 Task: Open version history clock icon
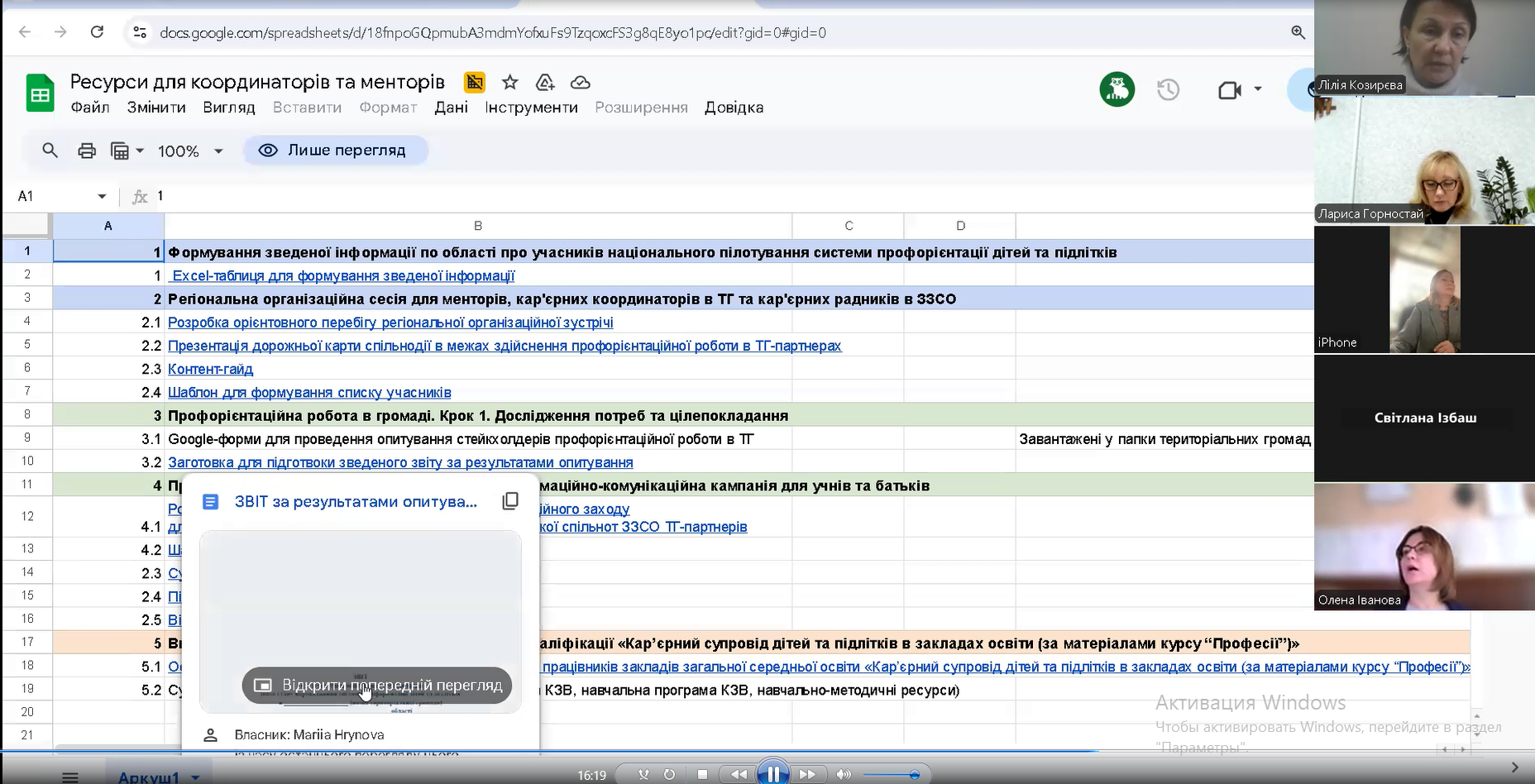(x=1168, y=89)
